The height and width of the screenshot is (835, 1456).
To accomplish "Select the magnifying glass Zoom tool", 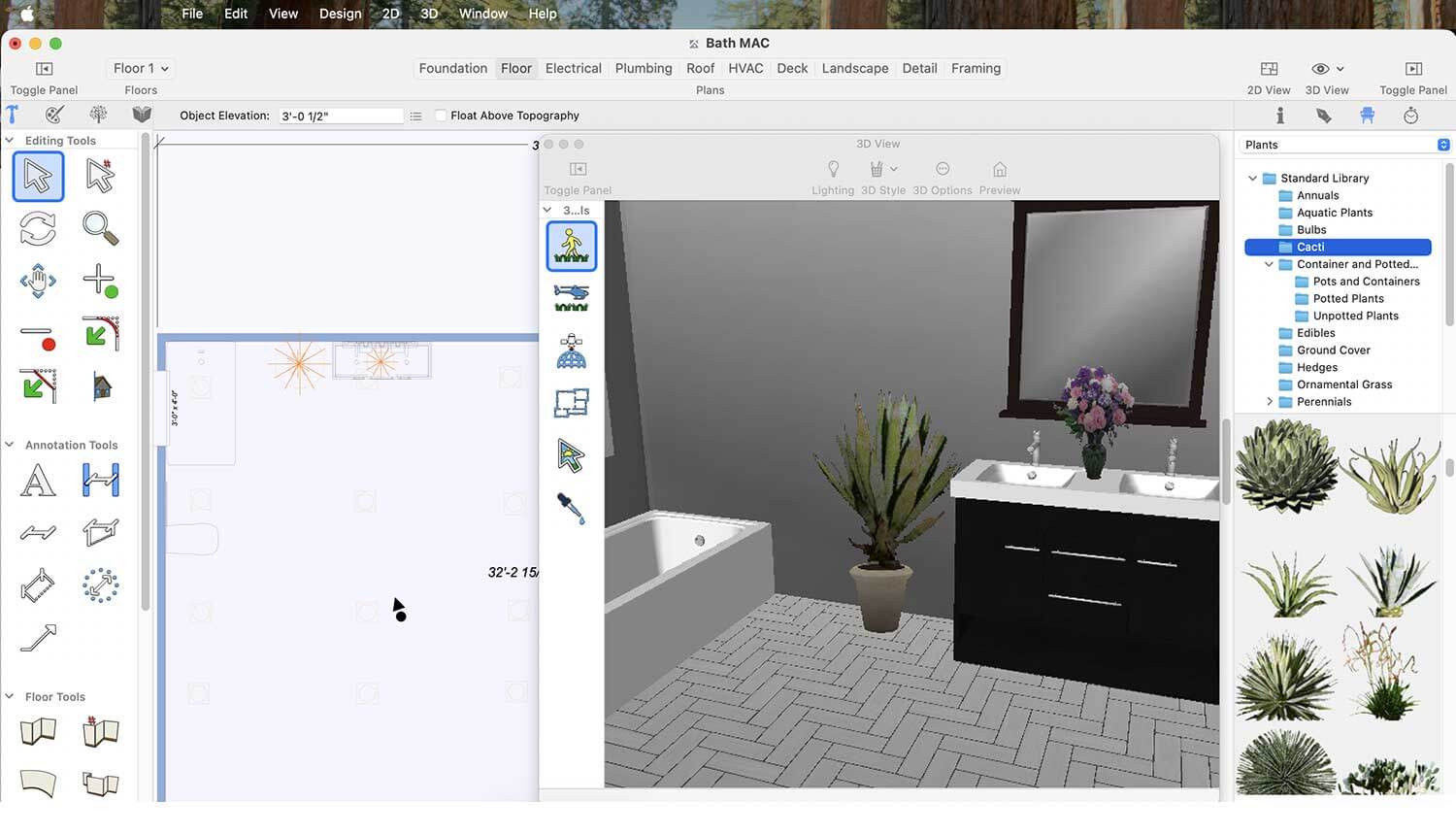I will point(100,228).
